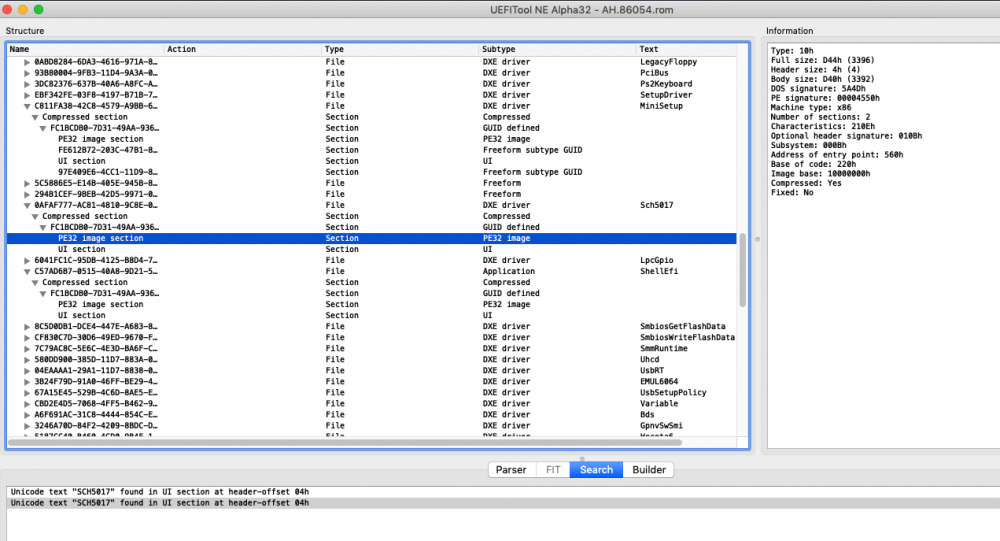Image resolution: width=1000 pixels, height=541 pixels.
Task: Collapse the Sch5017 0AFAF777 file node
Action: pos(27,205)
